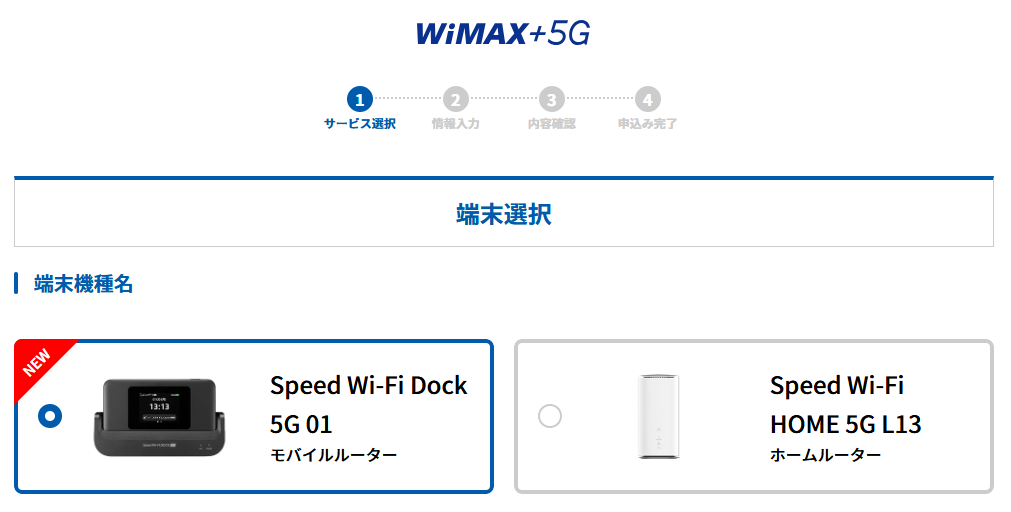Choose the Speed Wi-Fi HOME 5G L13 name
The width and height of the screenshot is (1011, 512).
[x=845, y=404]
